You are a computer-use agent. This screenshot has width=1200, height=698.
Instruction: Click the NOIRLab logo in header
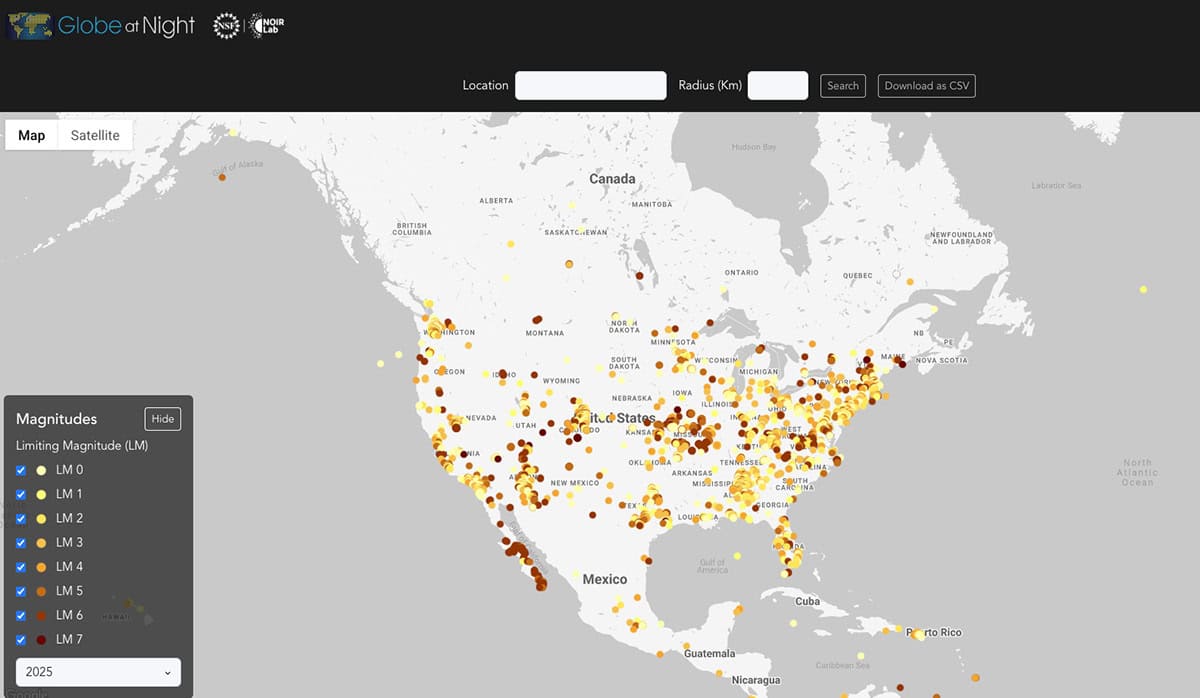268,26
